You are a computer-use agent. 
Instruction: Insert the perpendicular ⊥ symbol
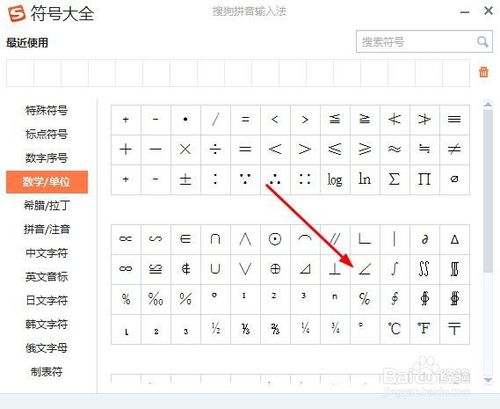pos(335,269)
